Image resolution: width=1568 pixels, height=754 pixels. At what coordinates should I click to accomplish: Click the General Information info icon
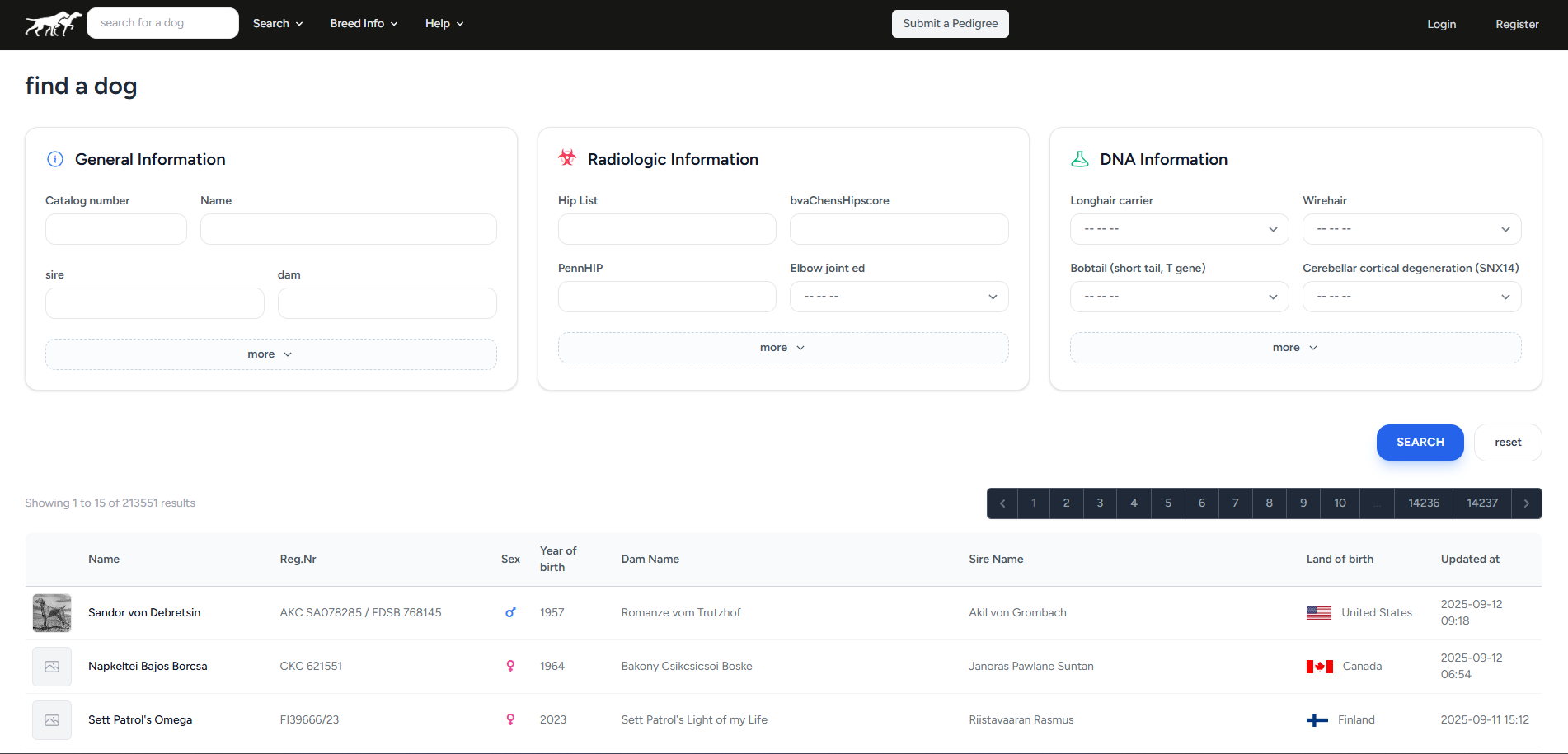55,159
